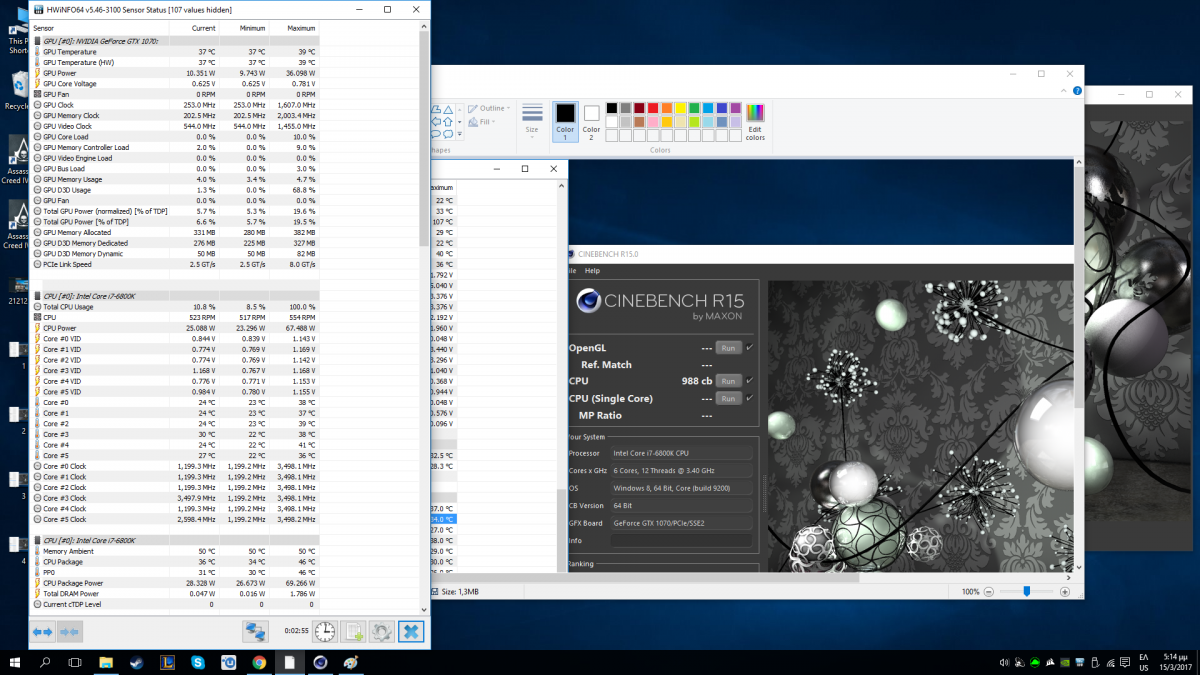Open League of Legends taskbar icon
This screenshot has height=675, width=1200.
pyautogui.click(x=167, y=661)
